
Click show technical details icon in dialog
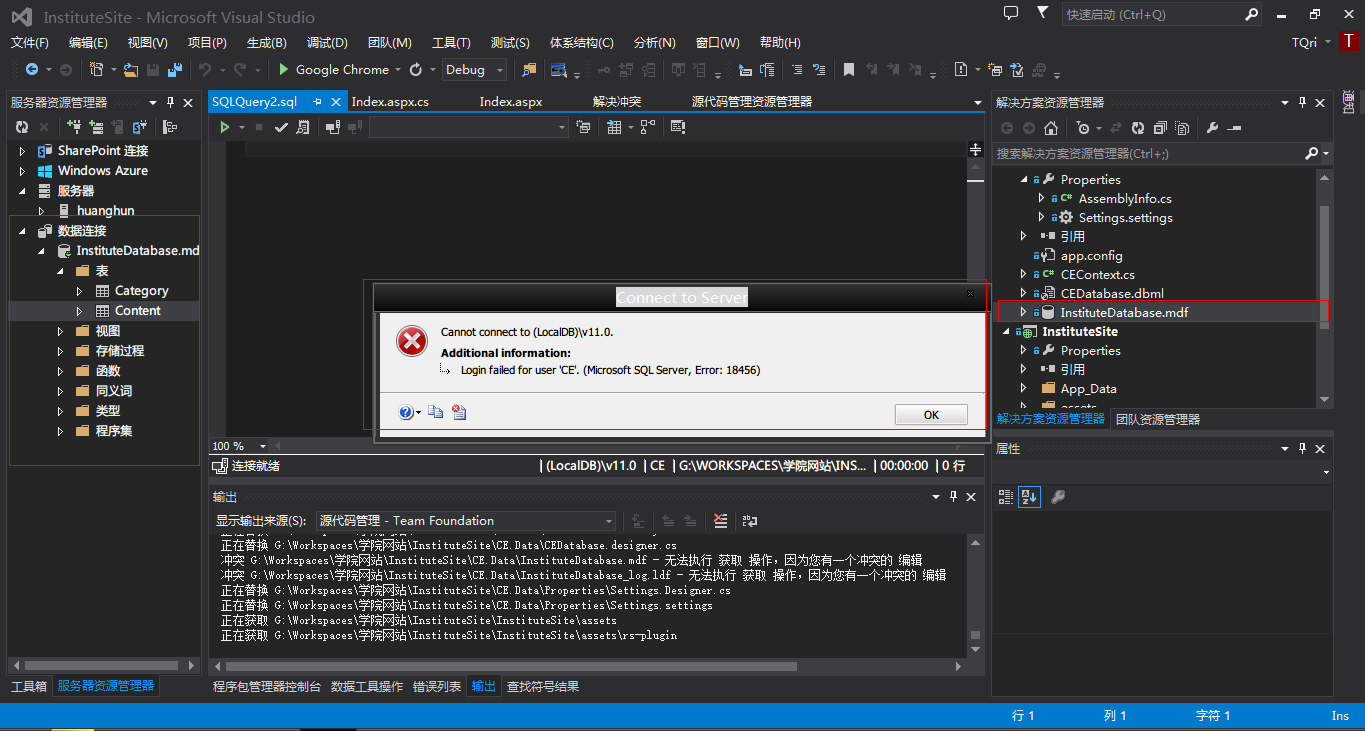click(459, 412)
